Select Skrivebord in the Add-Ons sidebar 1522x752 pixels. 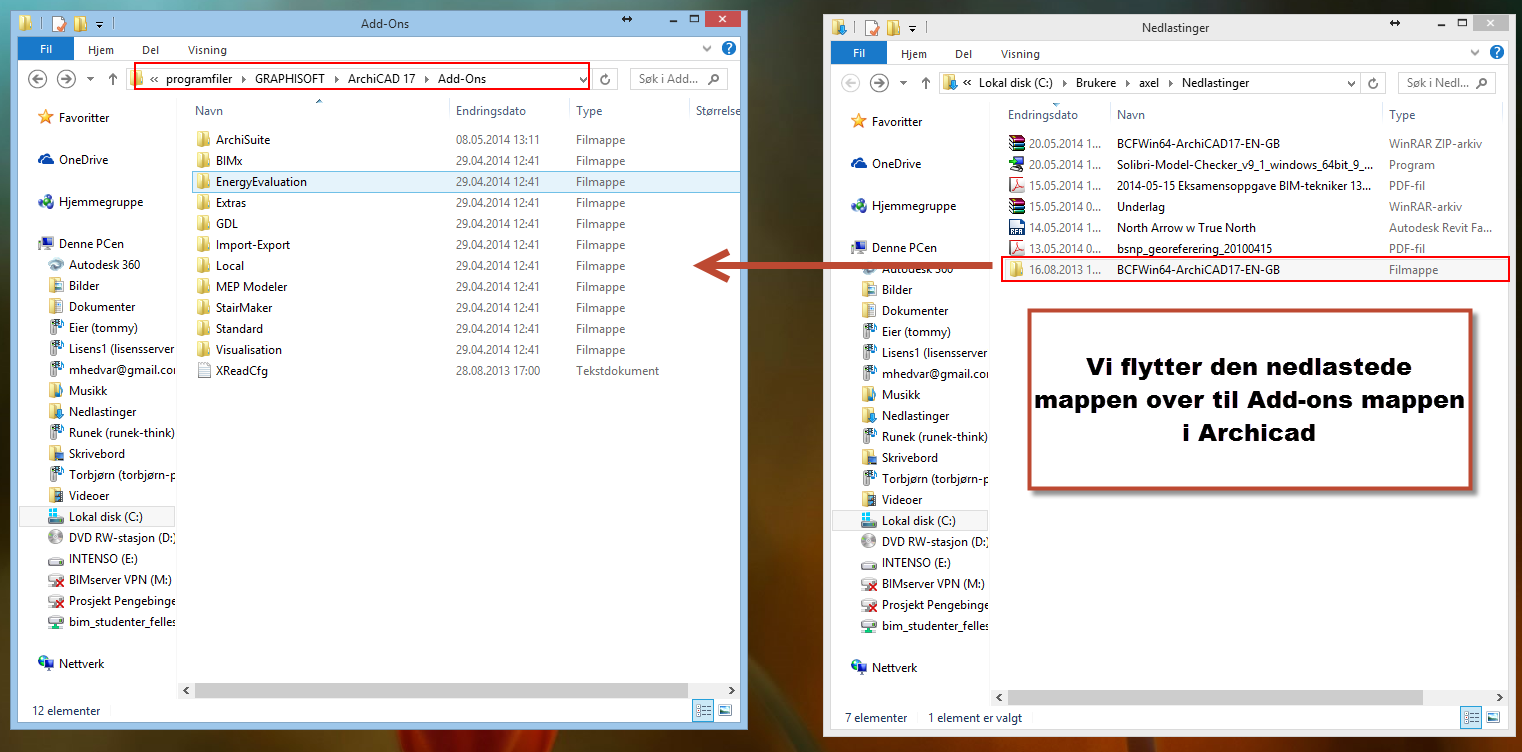click(97, 454)
